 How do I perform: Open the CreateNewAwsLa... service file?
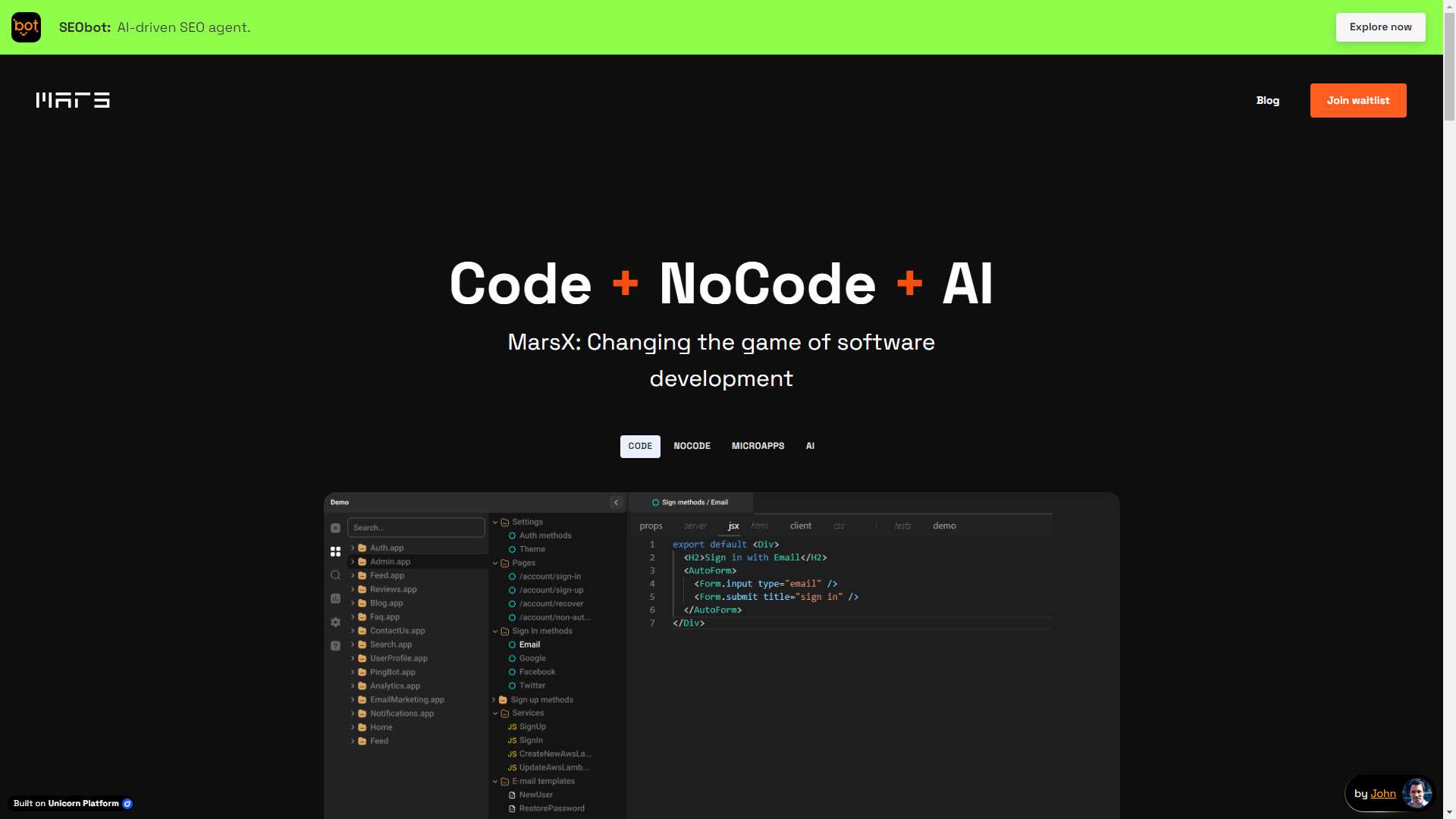(555, 755)
